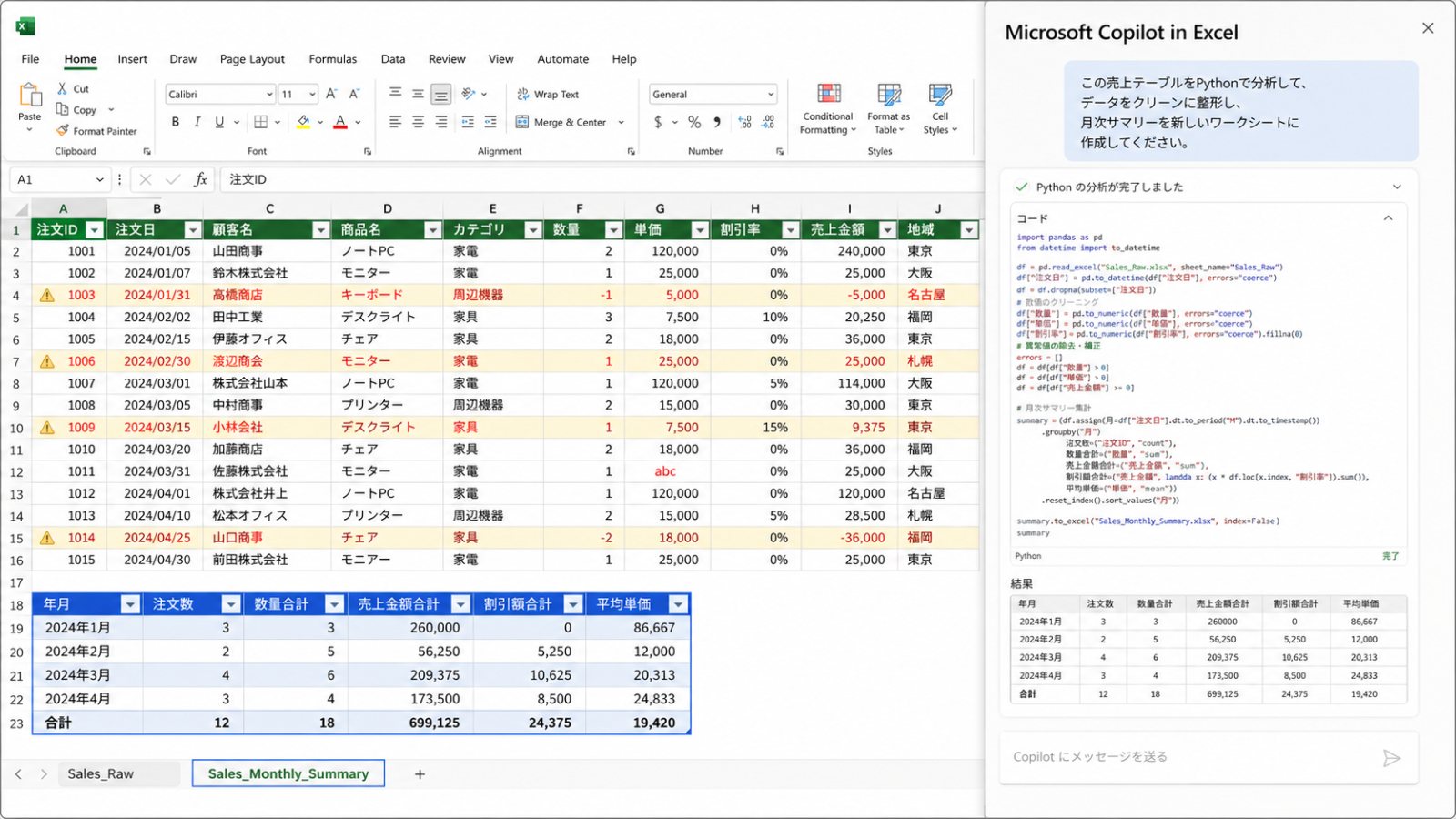The height and width of the screenshot is (819, 1456).
Task: Collapse the コード block in Copilot
Action: [x=1388, y=218]
